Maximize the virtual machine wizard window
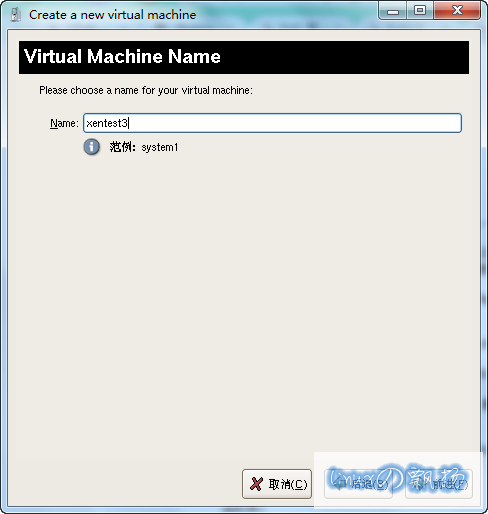Image resolution: width=488 pixels, height=514 pixels. coord(420,11)
